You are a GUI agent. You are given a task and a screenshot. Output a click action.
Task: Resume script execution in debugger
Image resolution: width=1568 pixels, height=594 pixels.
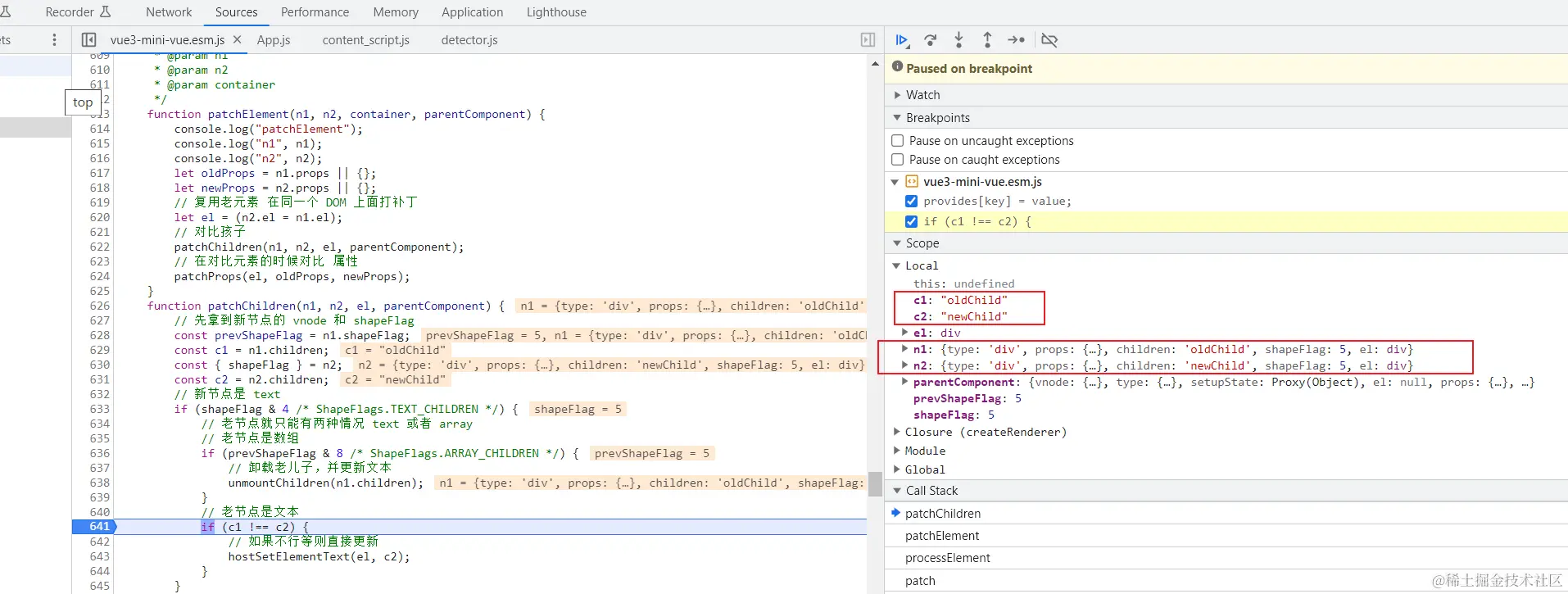coord(902,40)
